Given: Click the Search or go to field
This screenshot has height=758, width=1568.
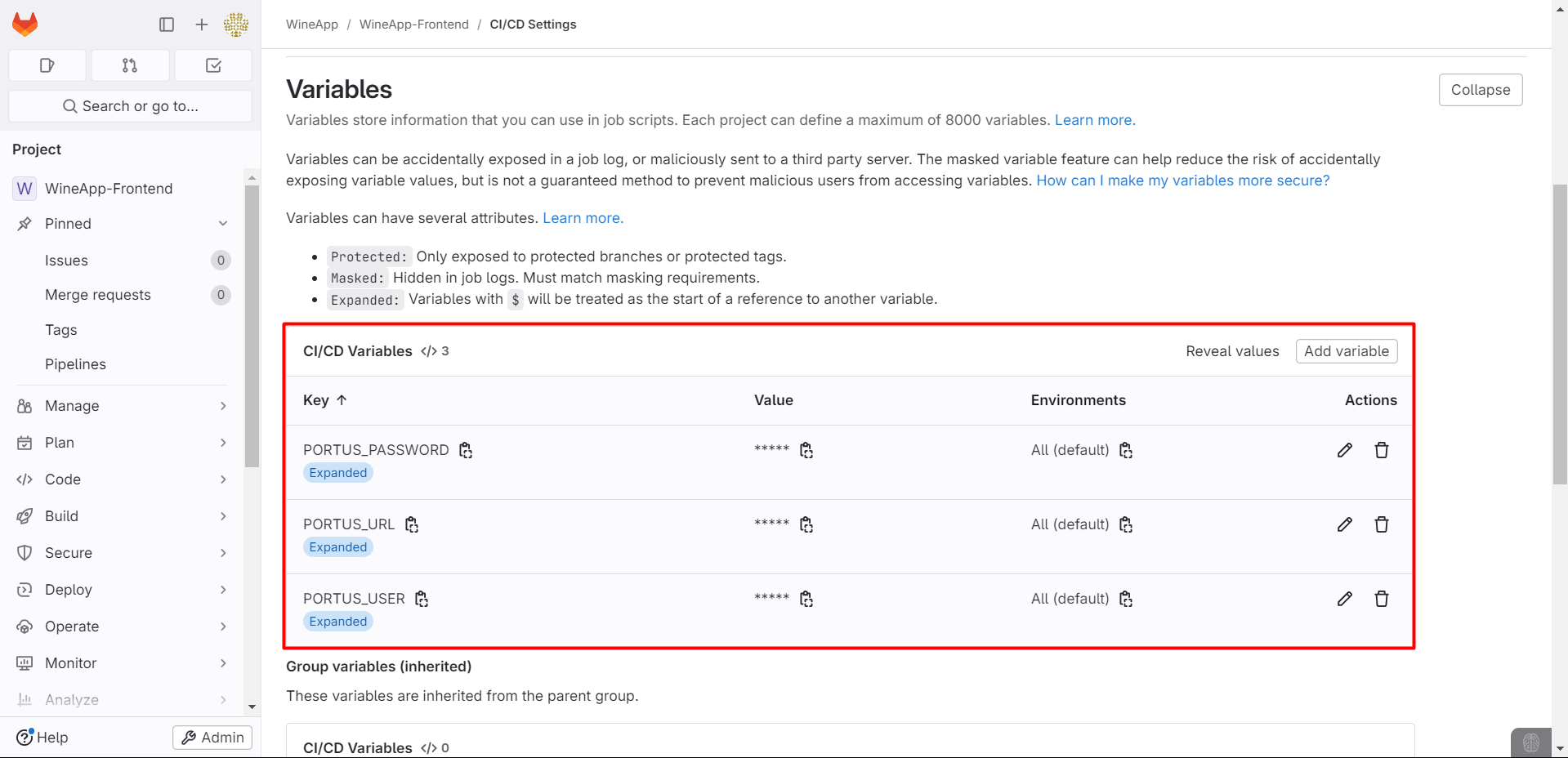Looking at the screenshot, I should 130,106.
